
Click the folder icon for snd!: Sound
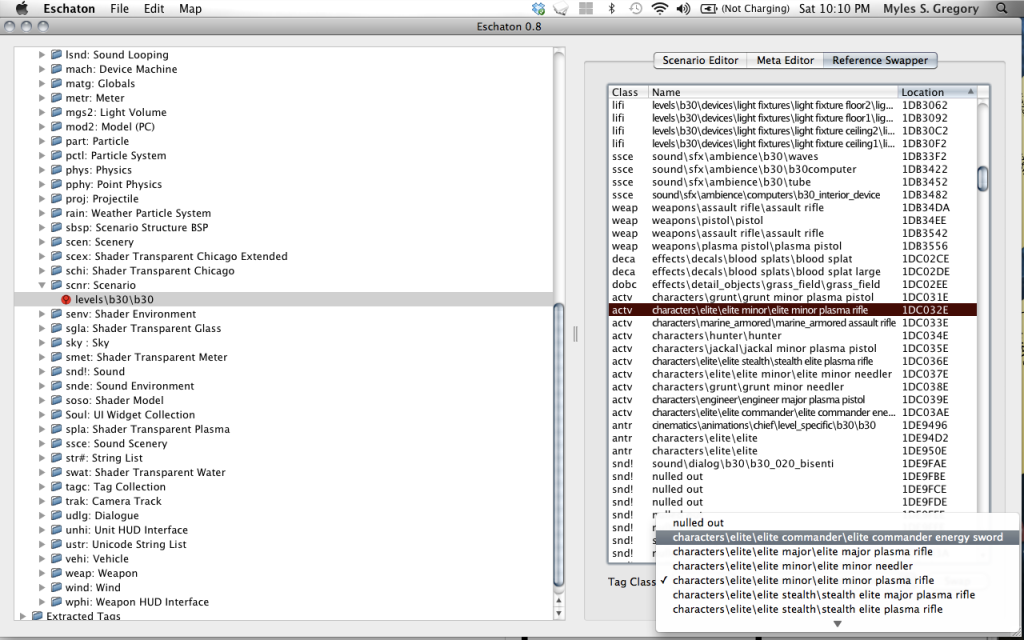click(57, 372)
